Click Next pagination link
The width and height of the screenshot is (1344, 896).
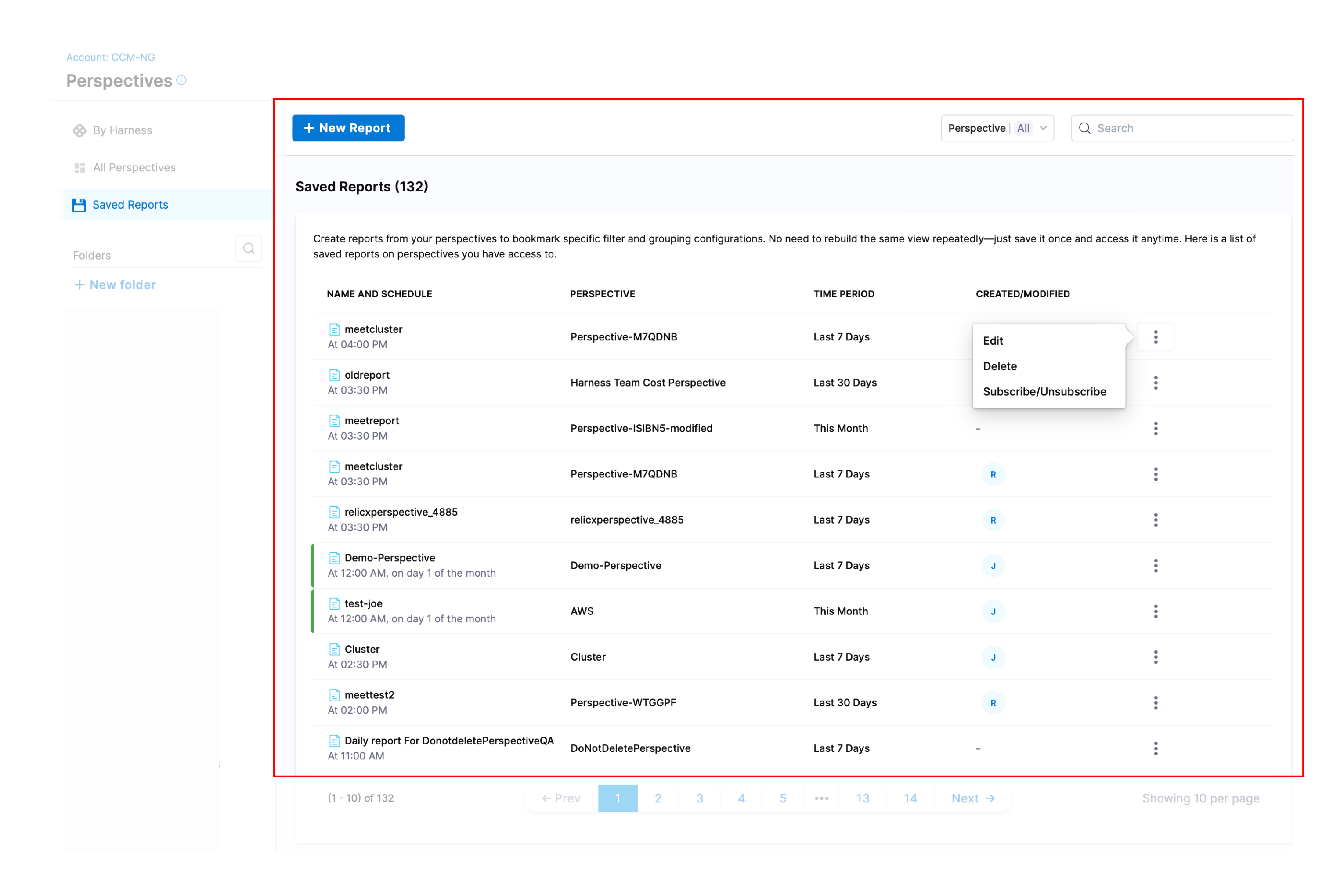pos(972,798)
